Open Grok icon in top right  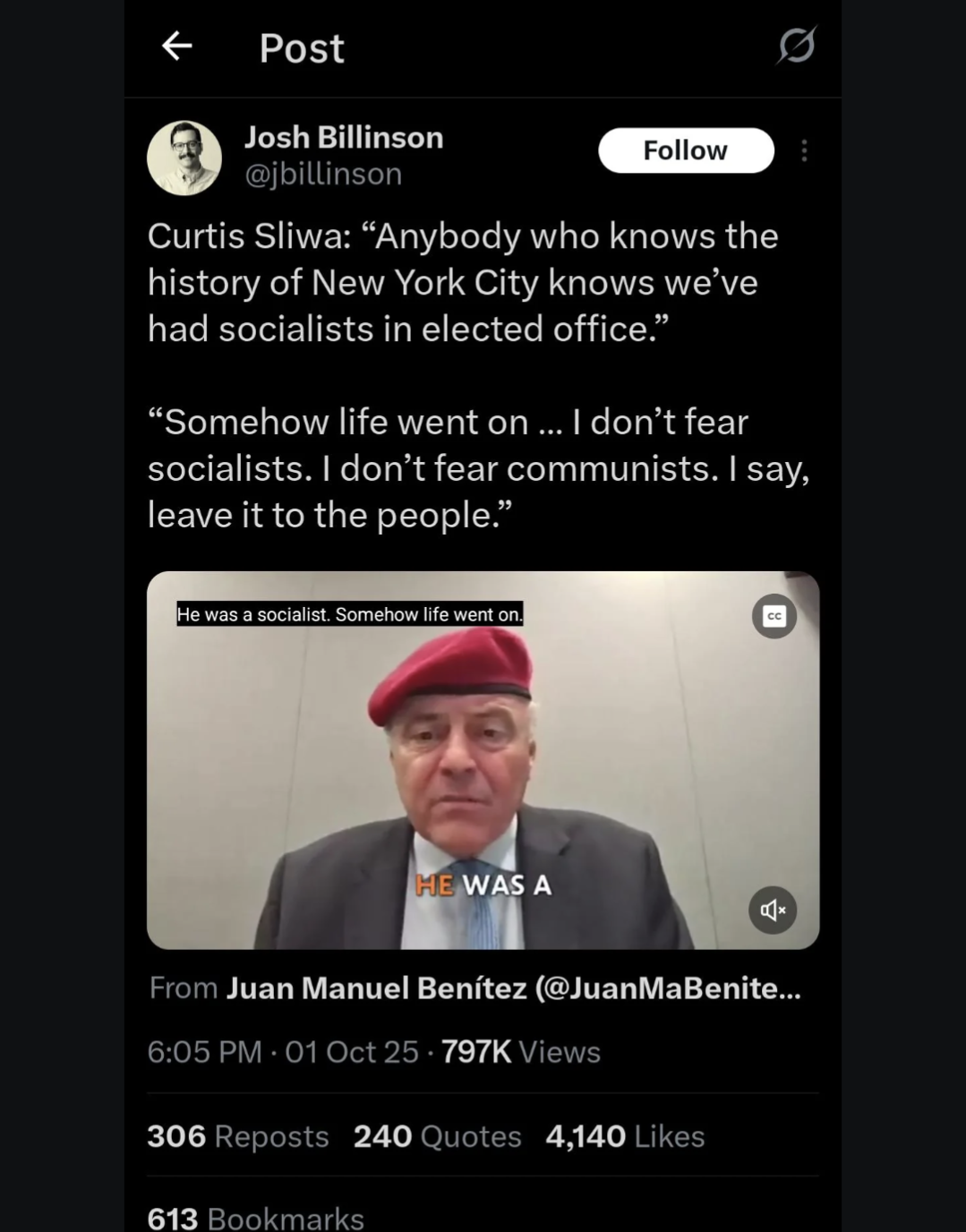(796, 45)
